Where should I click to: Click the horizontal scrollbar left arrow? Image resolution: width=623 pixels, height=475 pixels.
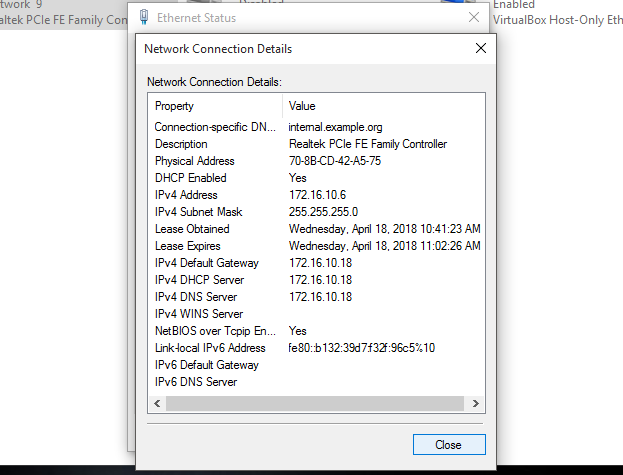coord(157,403)
